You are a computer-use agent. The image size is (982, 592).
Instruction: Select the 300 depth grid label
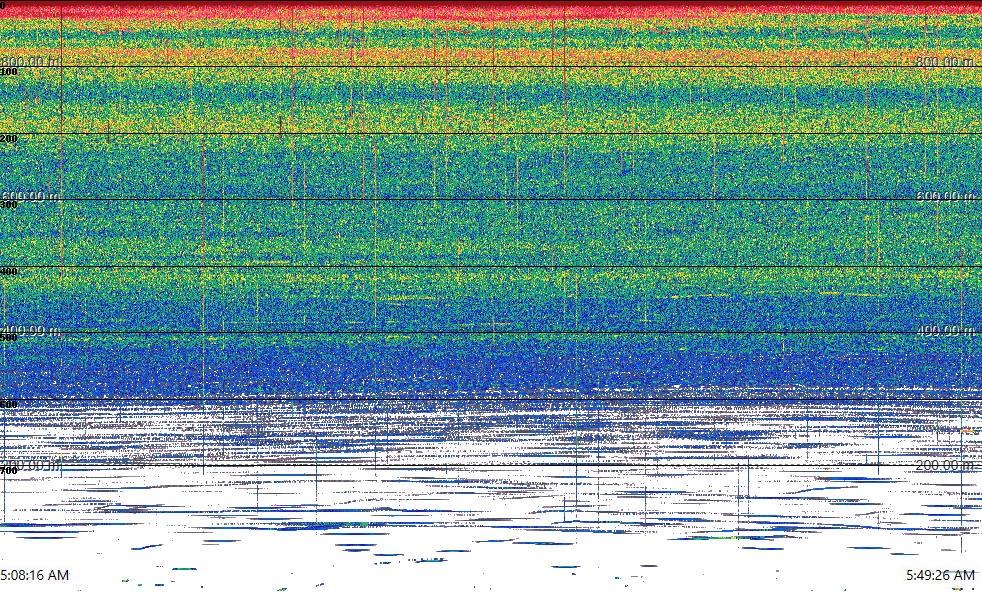tap(9, 204)
